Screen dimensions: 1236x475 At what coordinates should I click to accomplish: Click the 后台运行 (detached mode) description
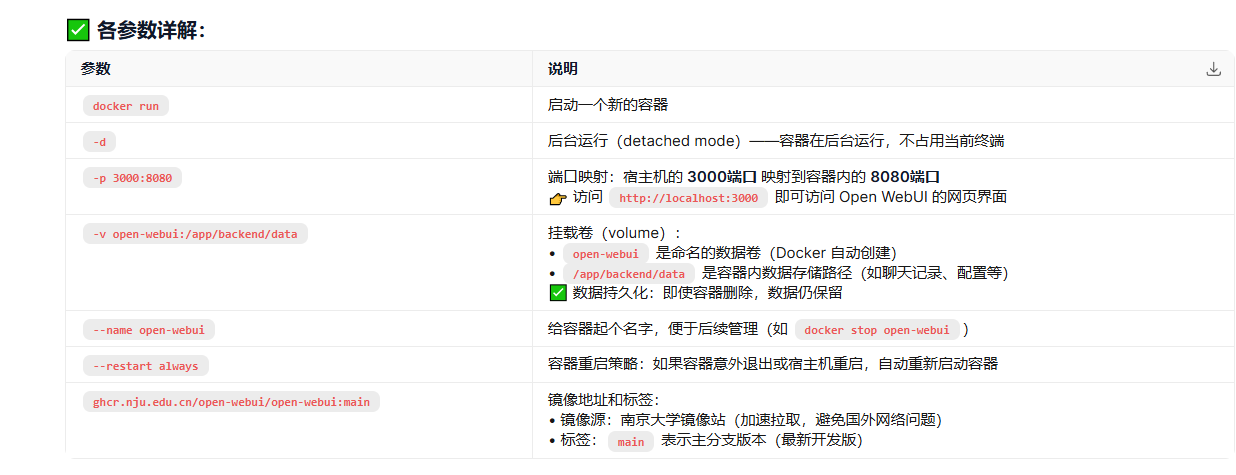coord(776,141)
